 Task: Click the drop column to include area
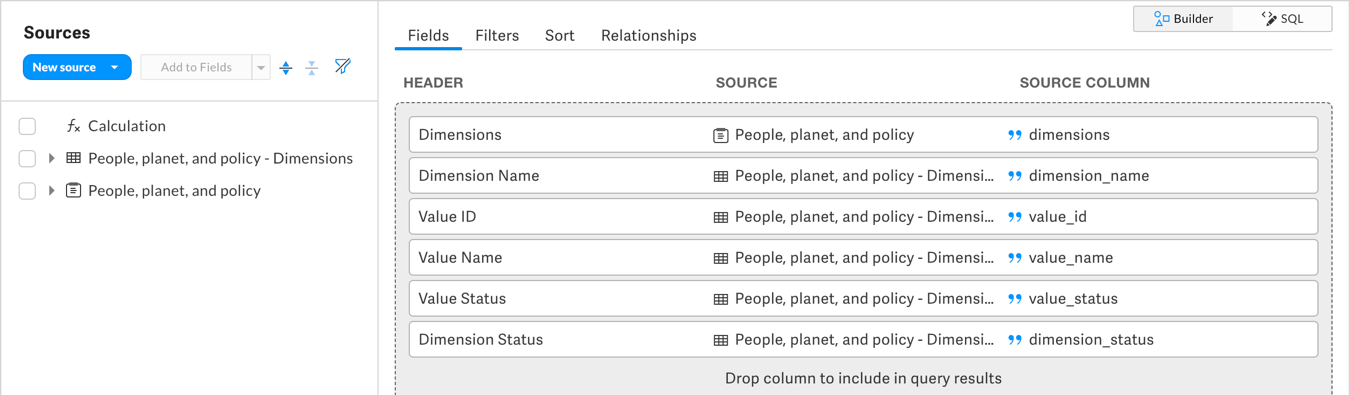click(x=863, y=378)
